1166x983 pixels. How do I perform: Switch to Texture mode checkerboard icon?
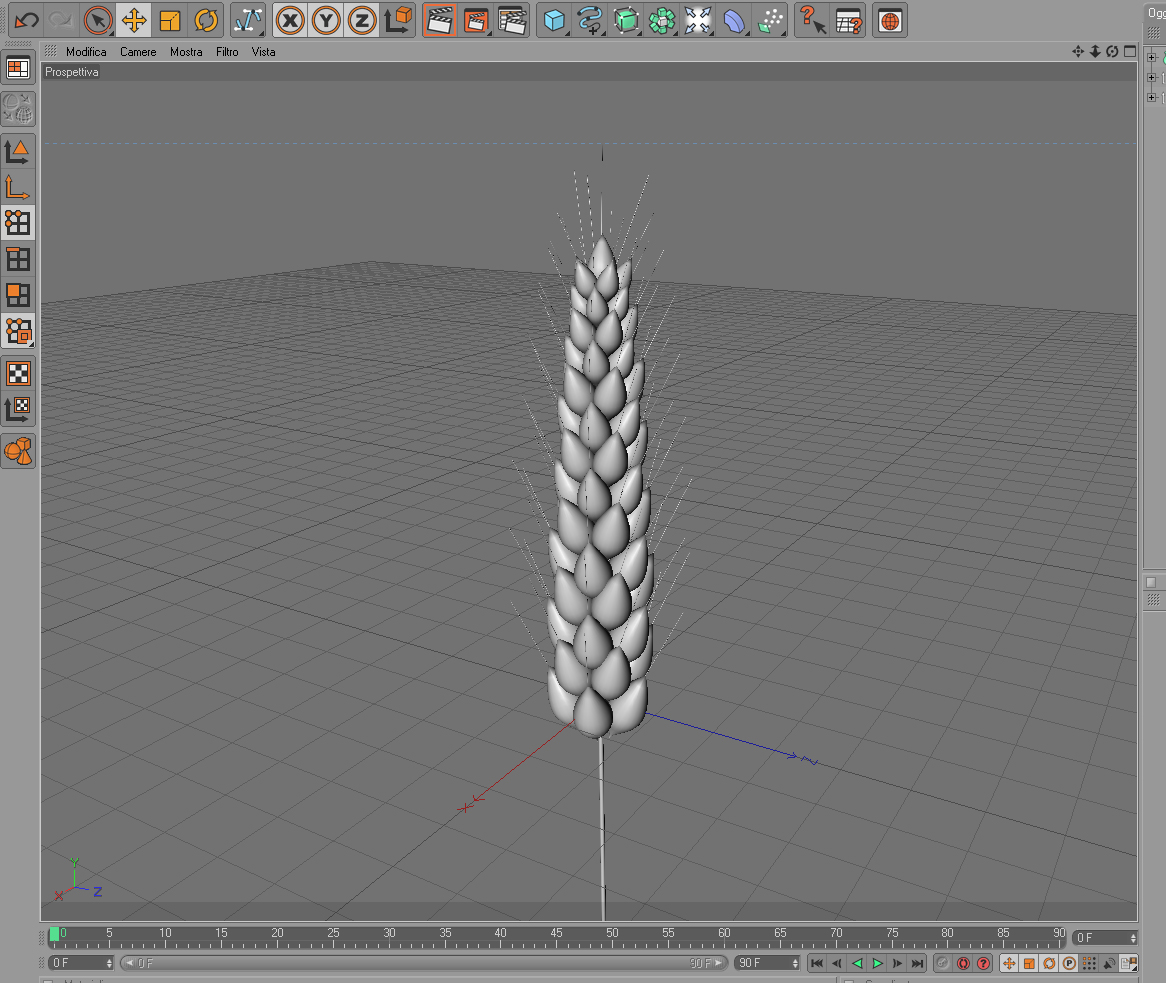tap(18, 373)
